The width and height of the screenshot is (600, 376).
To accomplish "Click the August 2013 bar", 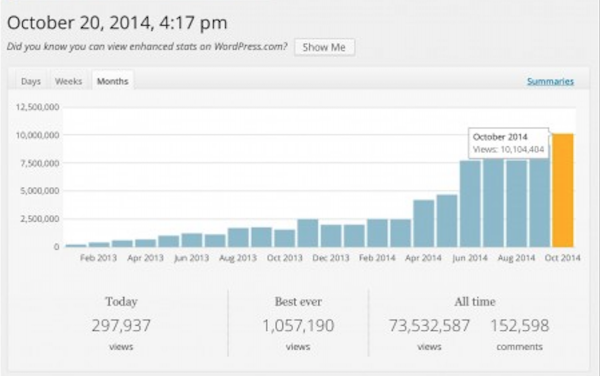I will [x=238, y=237].
